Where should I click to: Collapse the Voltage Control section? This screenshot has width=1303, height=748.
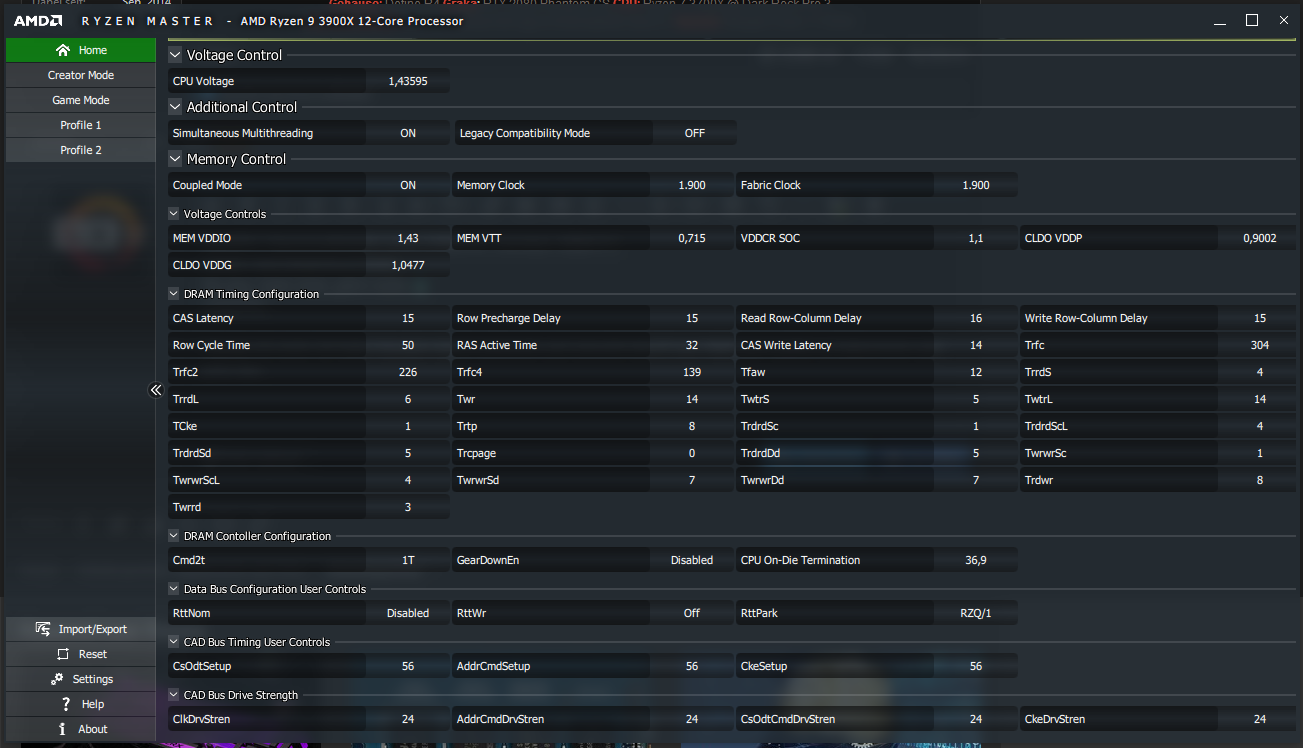[x=176, y=55]
